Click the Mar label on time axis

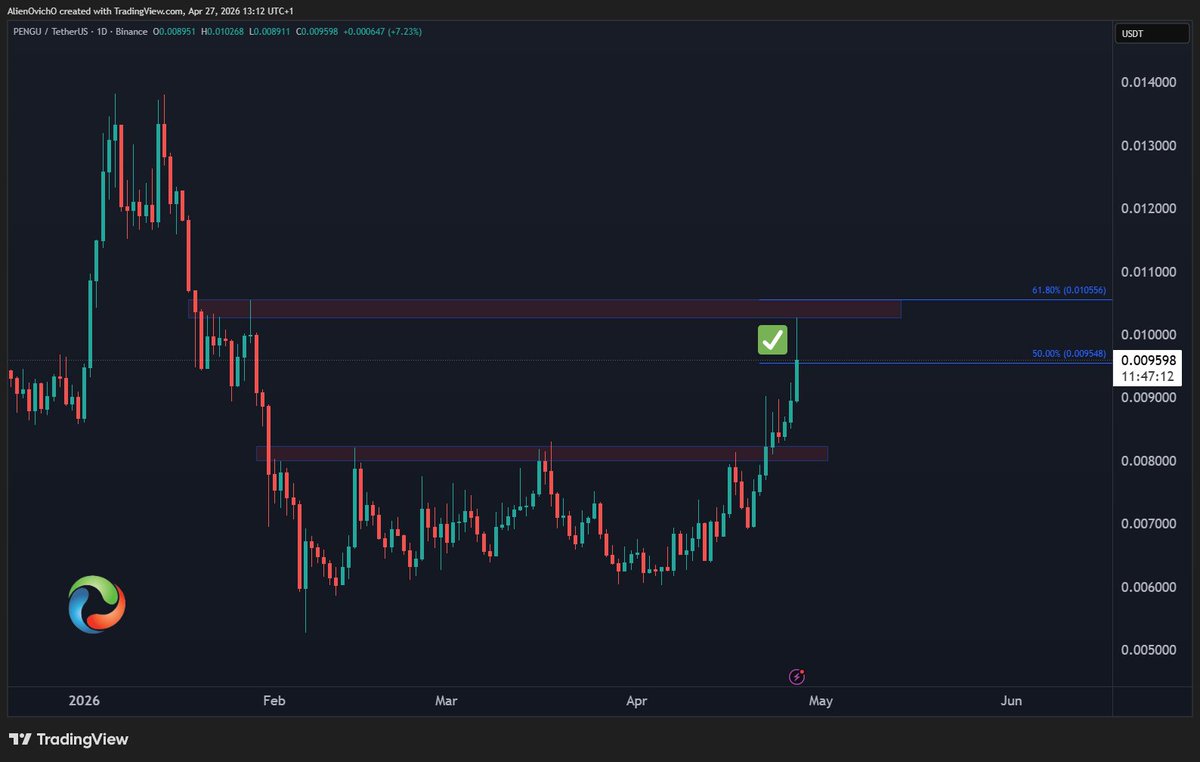coord(446,701)
